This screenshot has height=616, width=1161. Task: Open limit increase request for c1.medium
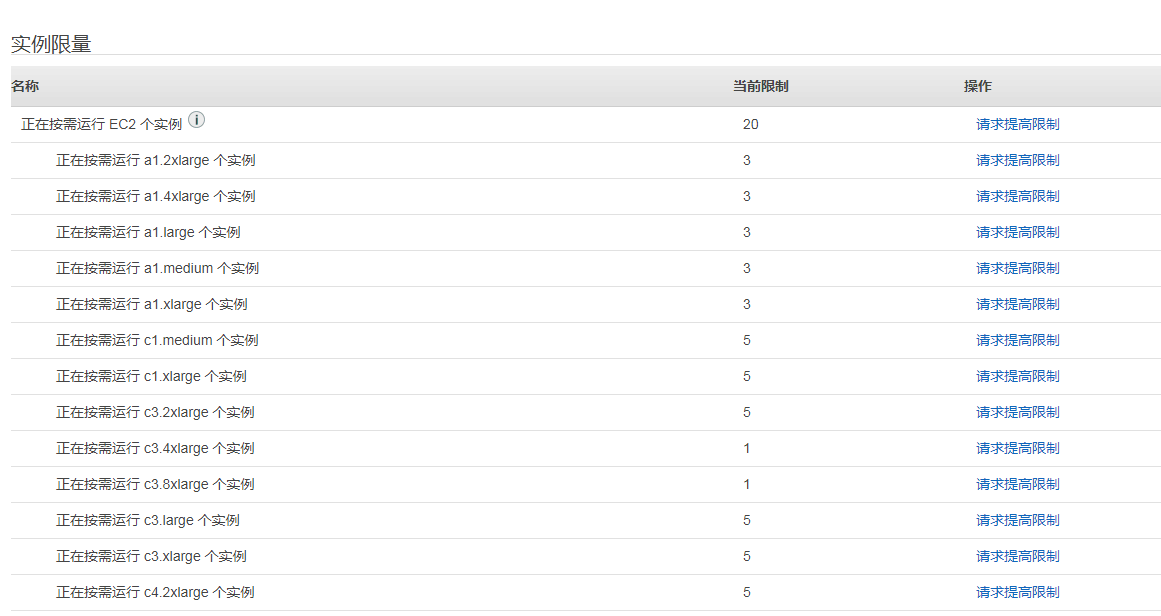pos(1017,340)
